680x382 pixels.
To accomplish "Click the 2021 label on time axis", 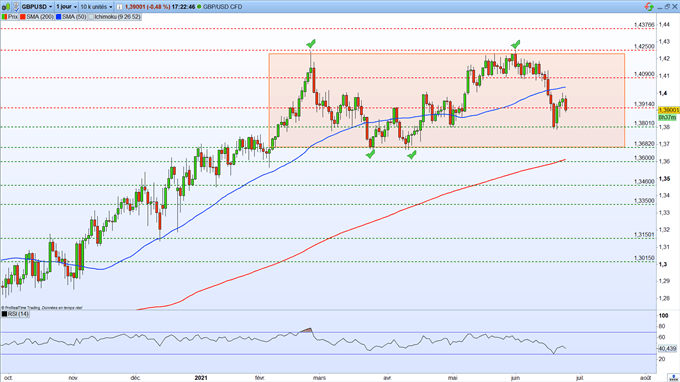I will (201, 378).
